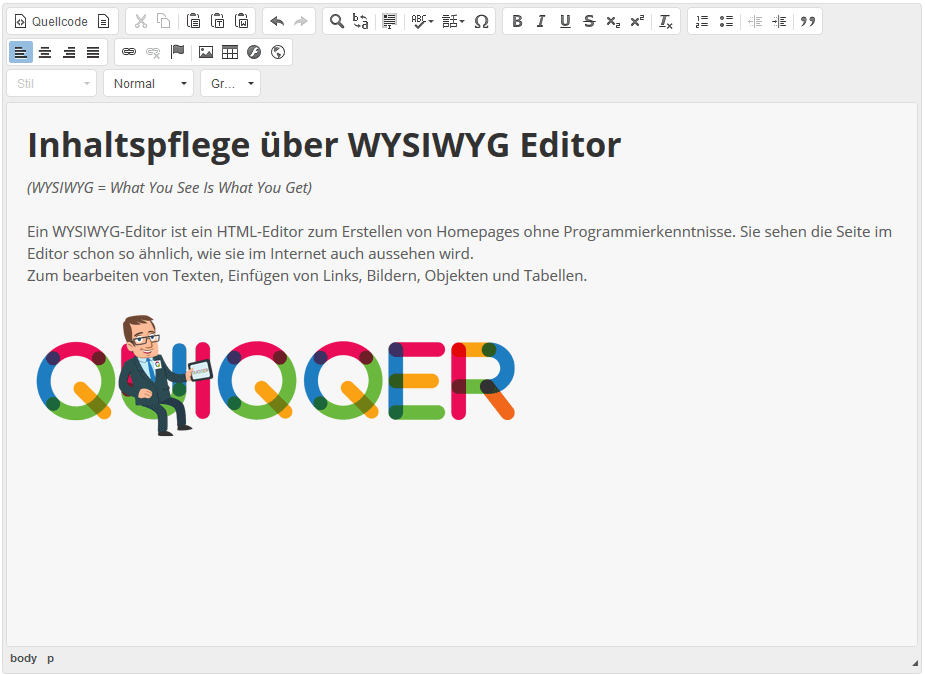Open the Replace tool

point(360,22)
